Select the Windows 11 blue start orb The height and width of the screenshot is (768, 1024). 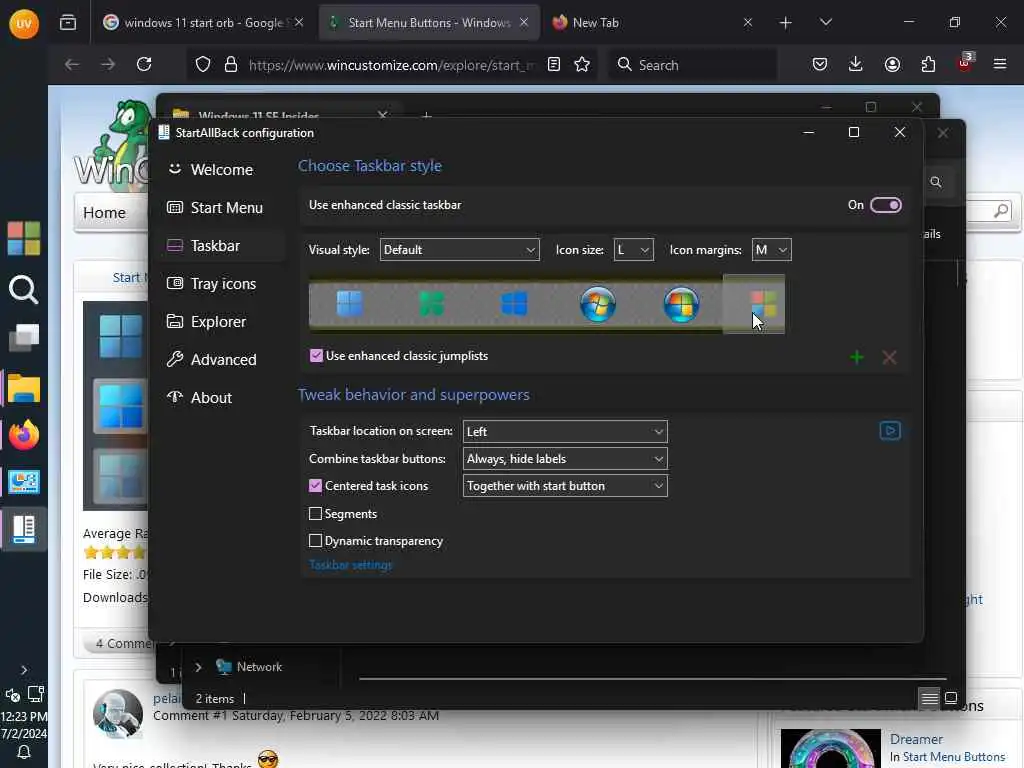click(x=349, y=304)
